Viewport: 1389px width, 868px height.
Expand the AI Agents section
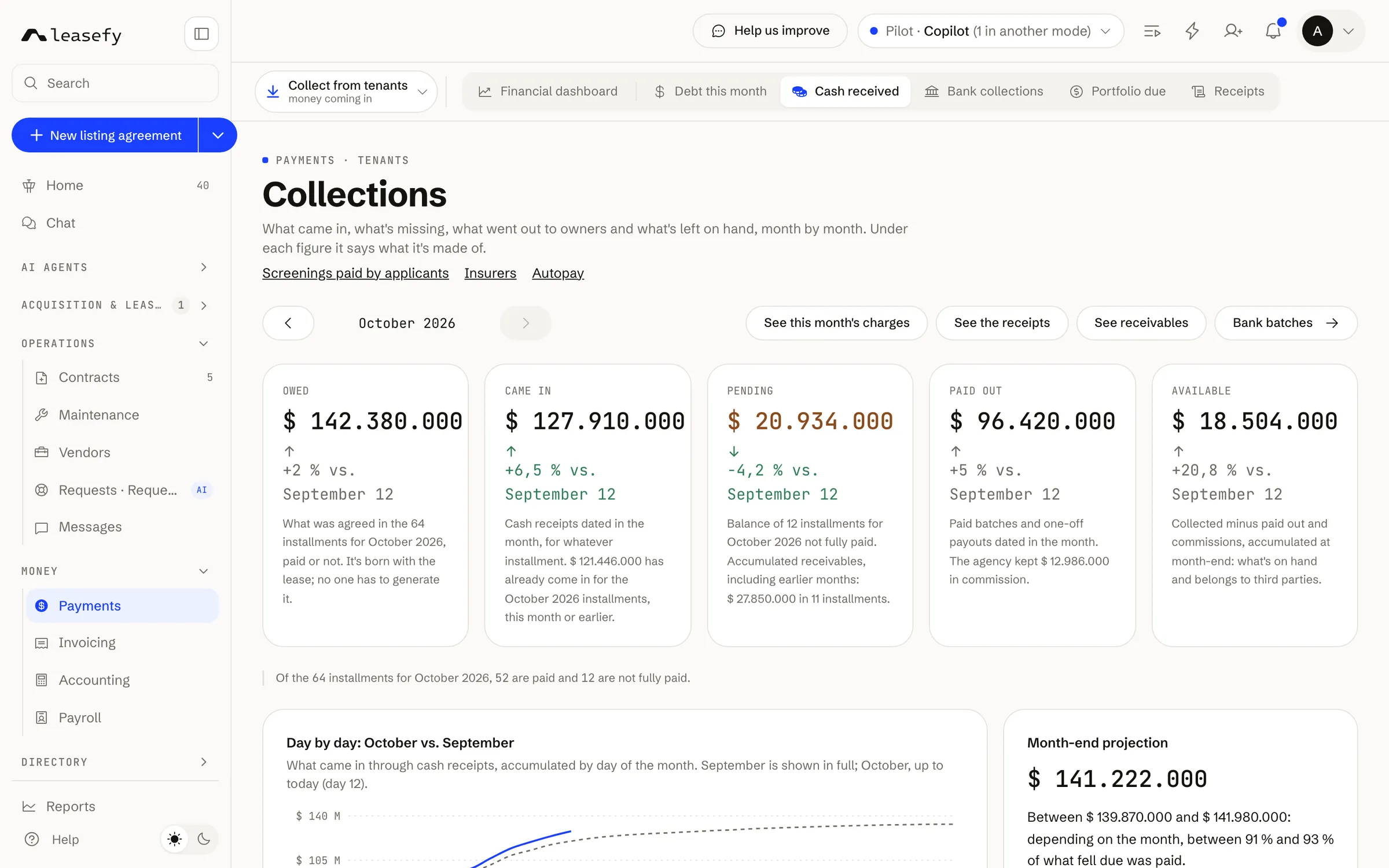115,267
